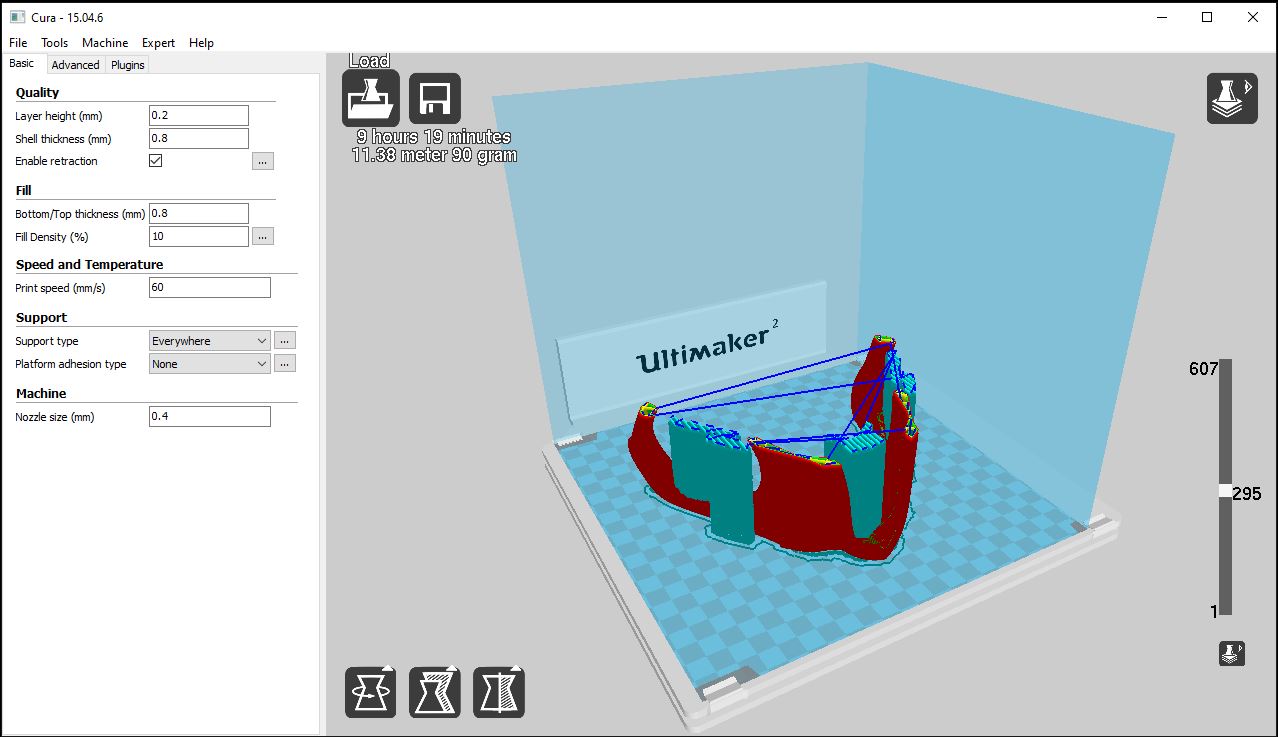Open the View mode icon at top right

1231,98
